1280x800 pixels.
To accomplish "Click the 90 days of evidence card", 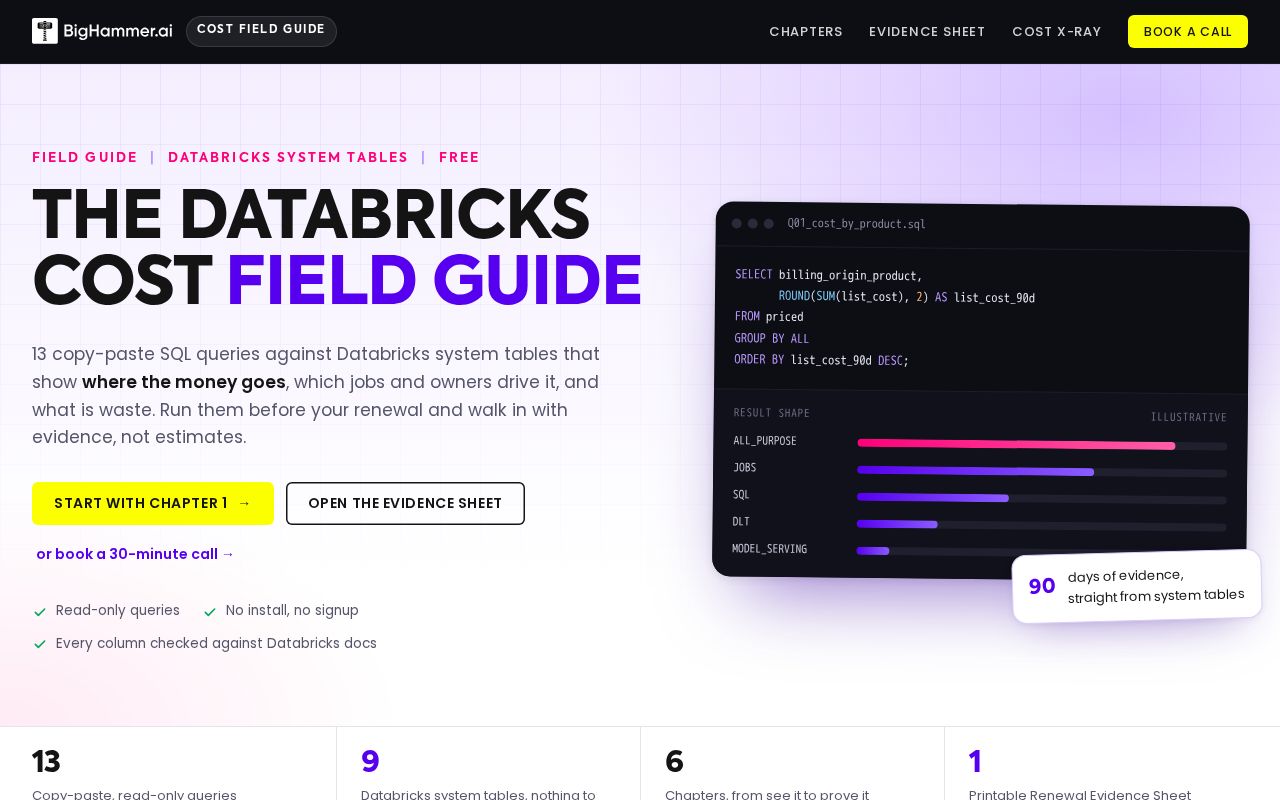I will point(1137,586).
